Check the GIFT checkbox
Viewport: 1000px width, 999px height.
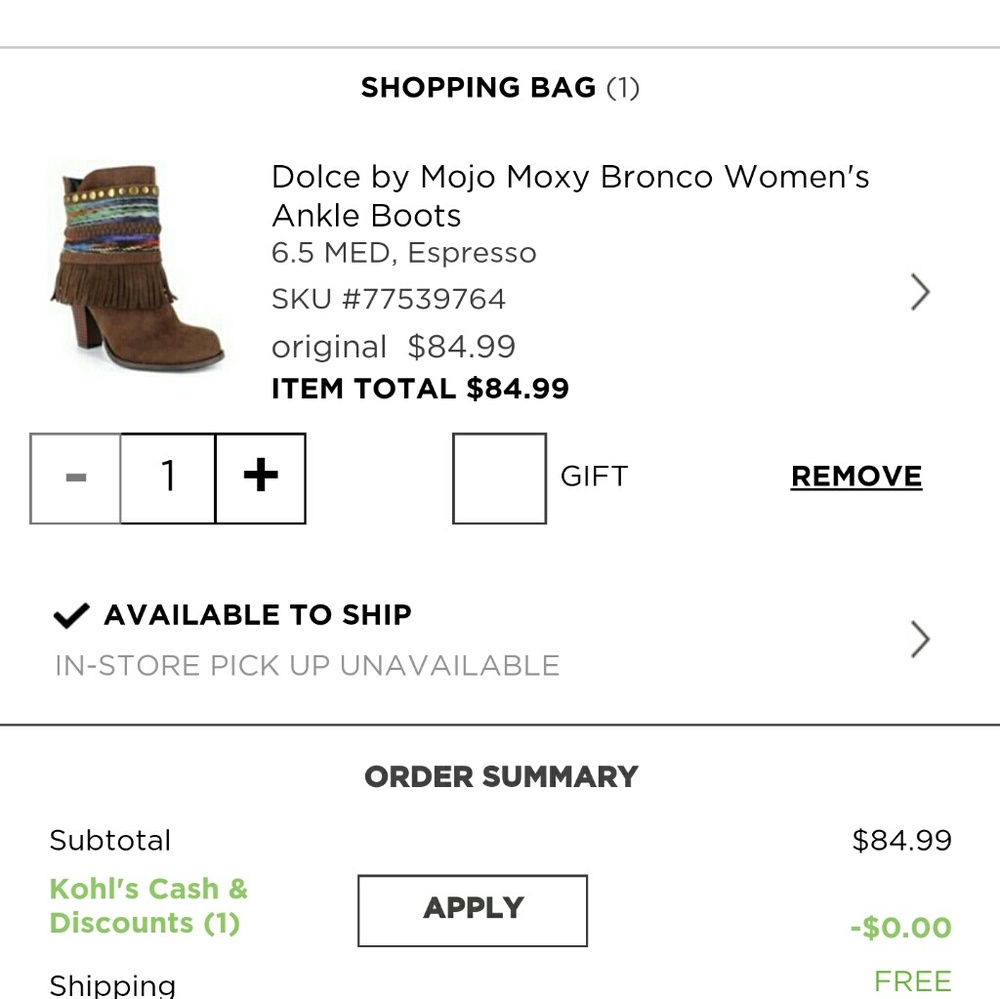click(499, 477)
